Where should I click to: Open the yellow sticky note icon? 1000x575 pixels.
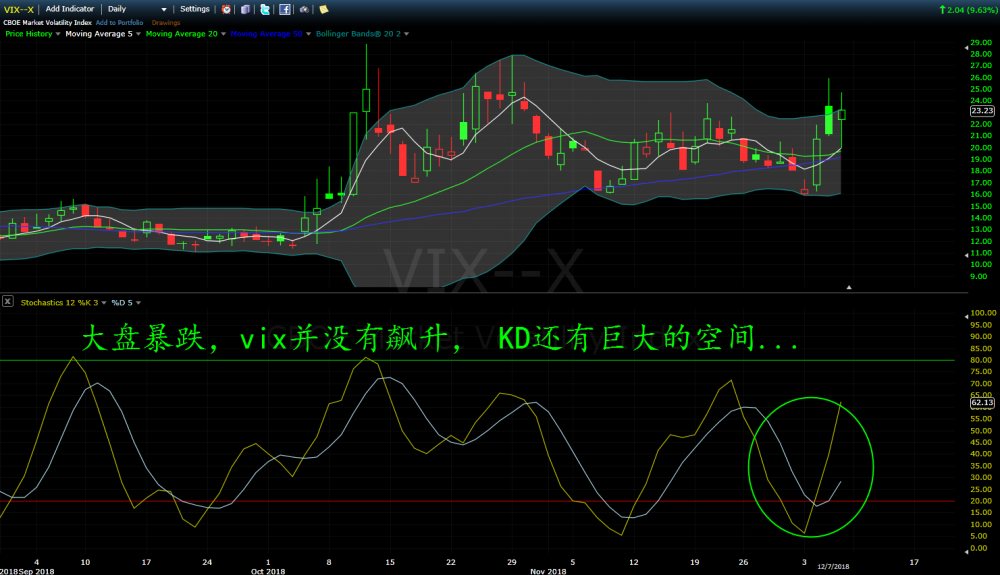pos(324,10)
